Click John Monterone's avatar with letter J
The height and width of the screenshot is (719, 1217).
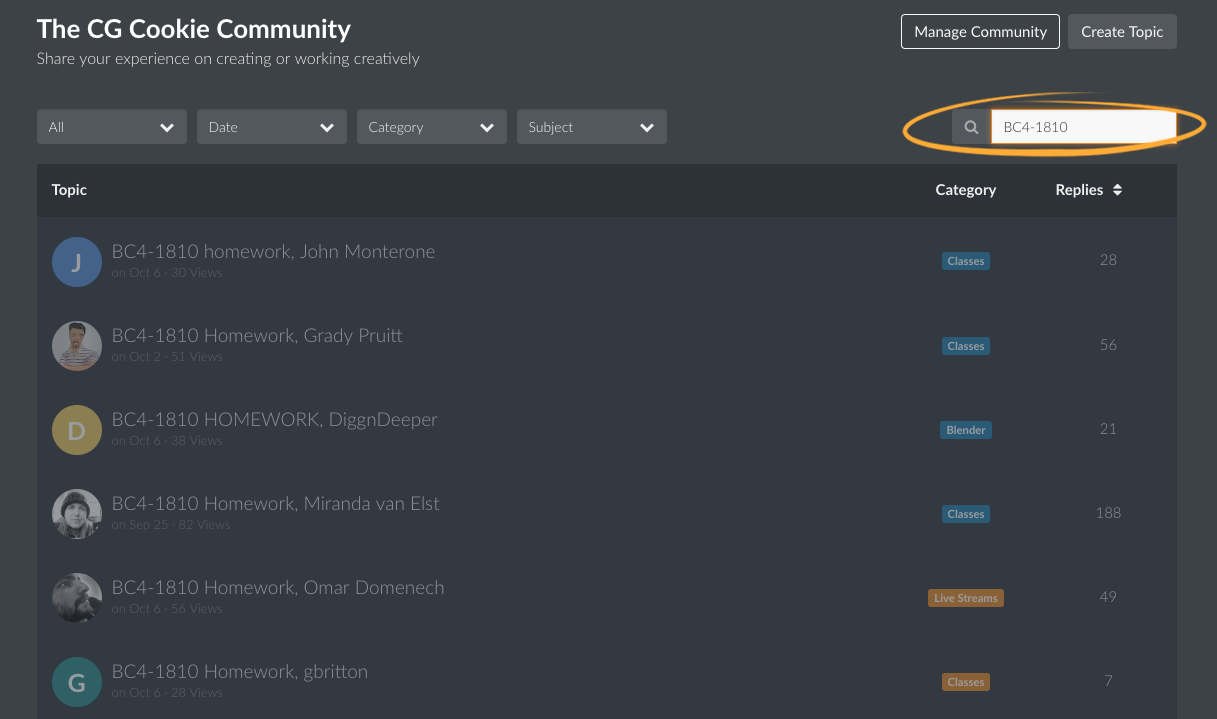[77, 261]
